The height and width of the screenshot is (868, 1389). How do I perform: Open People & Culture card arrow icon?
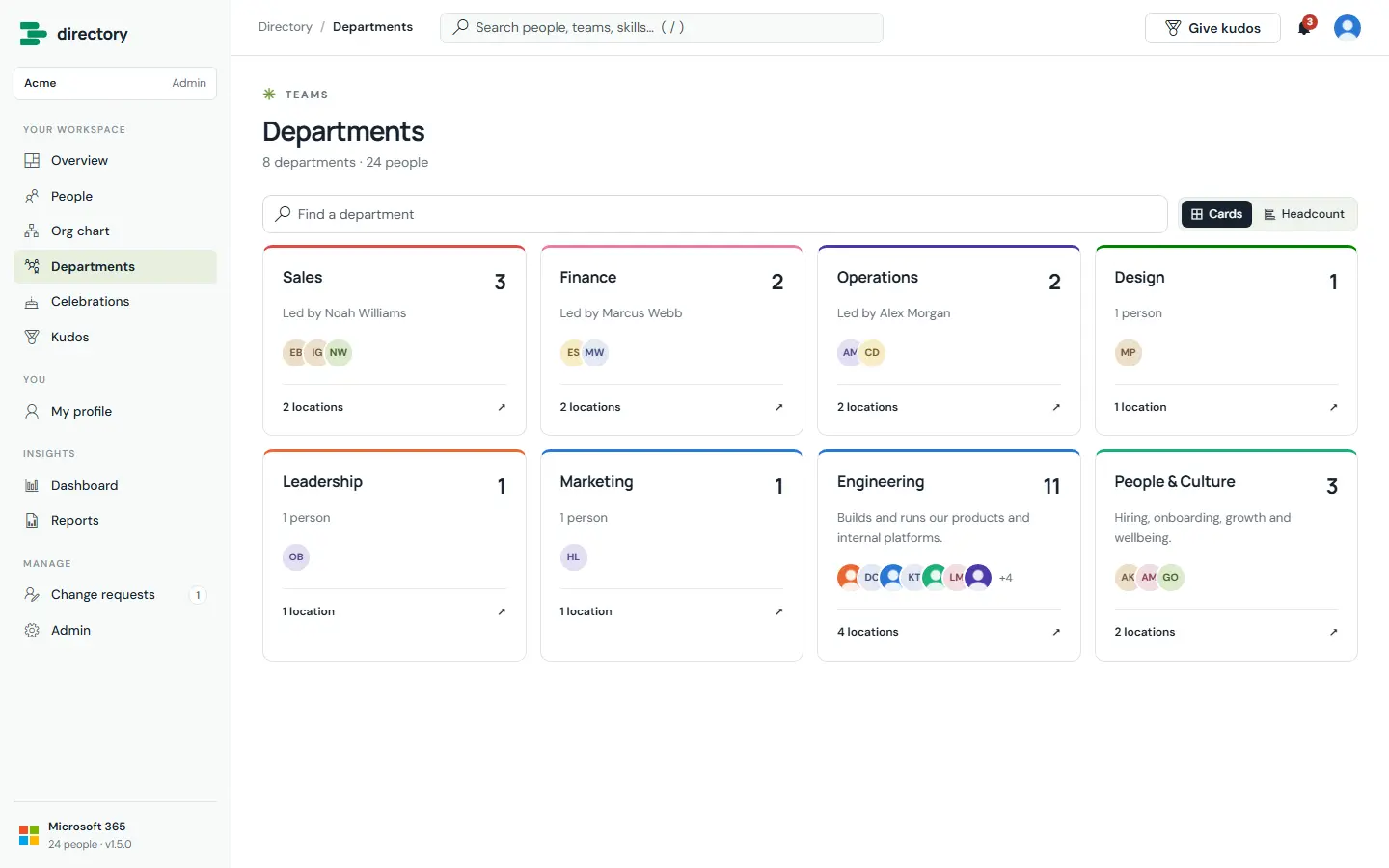tap(1333, 632)
